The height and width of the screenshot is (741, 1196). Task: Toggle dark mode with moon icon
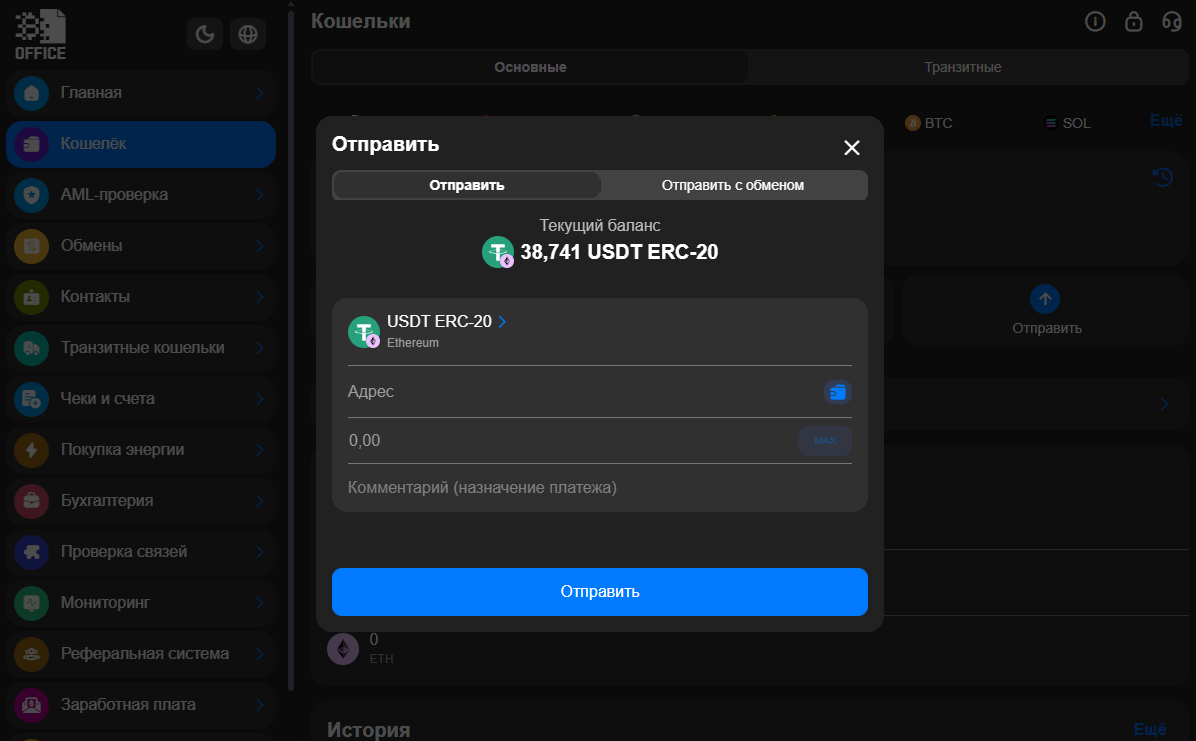(205, 35)
